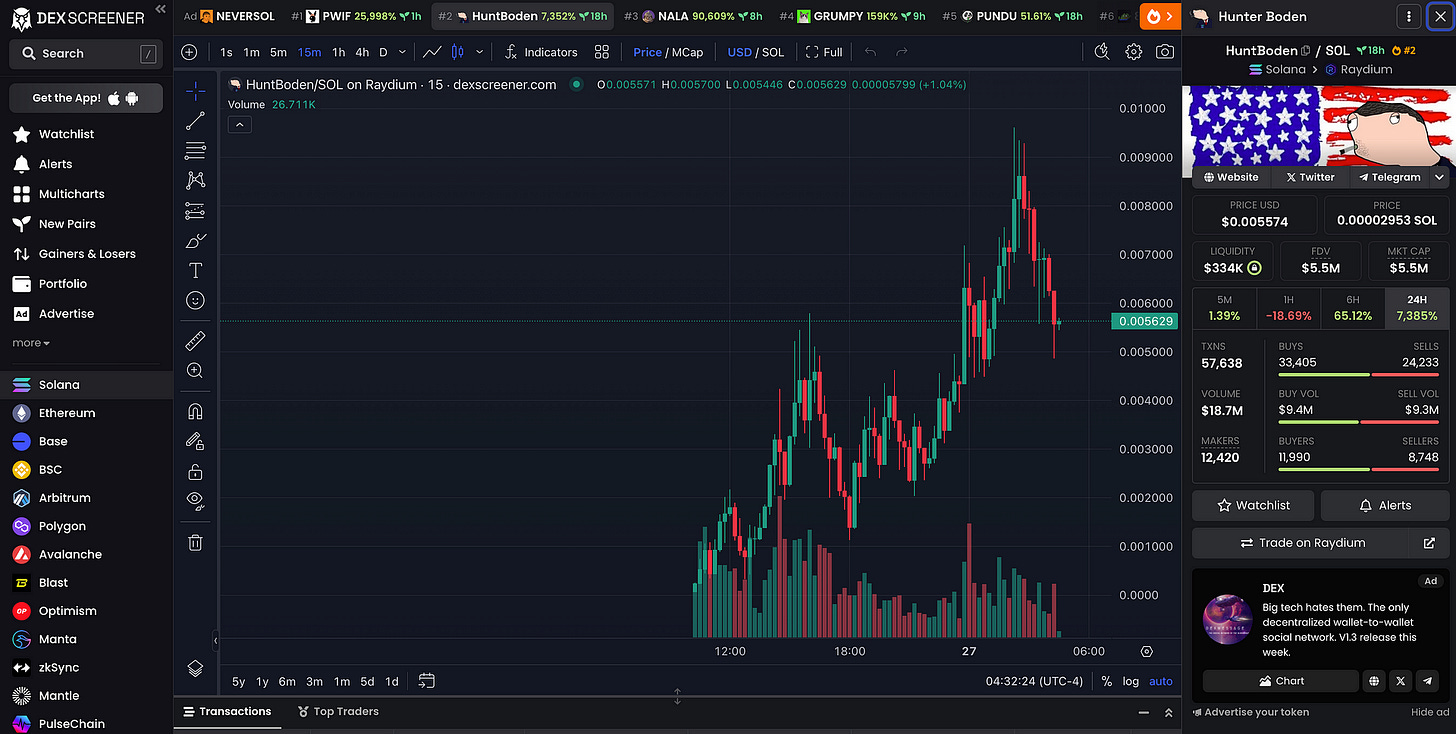This screenshot has width=1456, height=734.
Task: Select the 5M price change tab
Action: (x=1224, y=308)
